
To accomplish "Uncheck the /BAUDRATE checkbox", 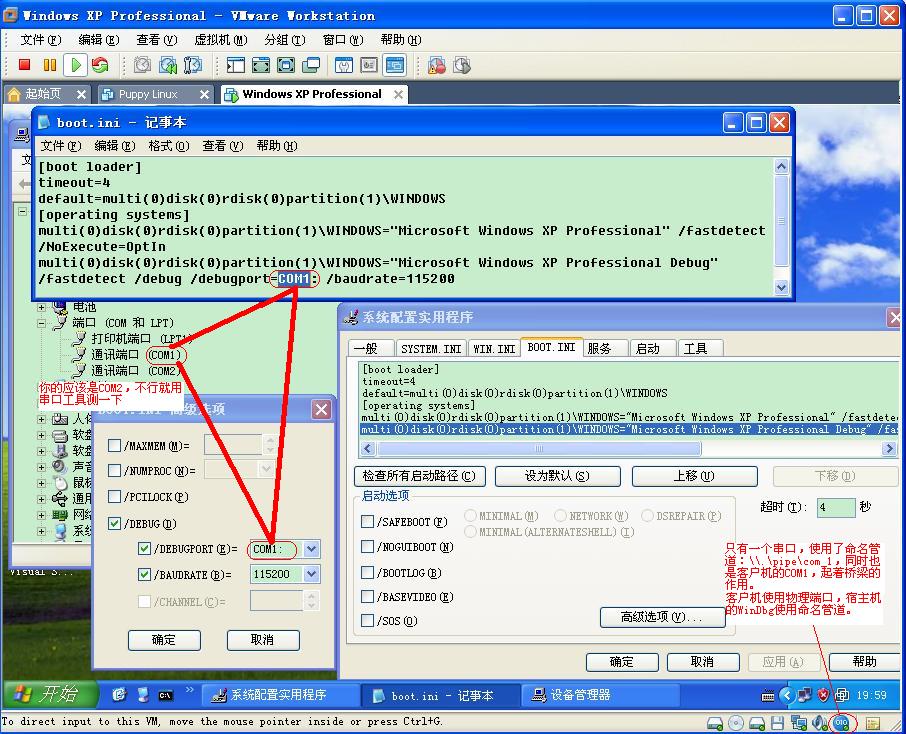I will click(x=144, y=574).
